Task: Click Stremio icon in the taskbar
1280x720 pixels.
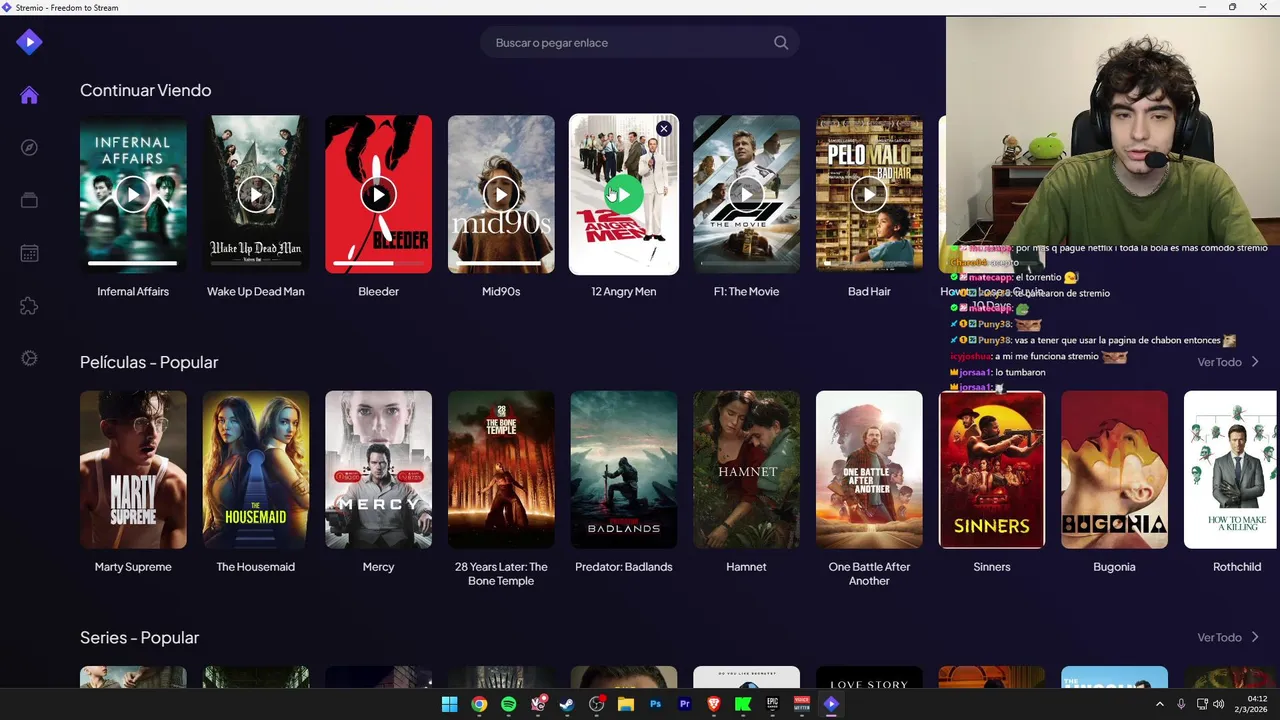Action: click(831, 704)
